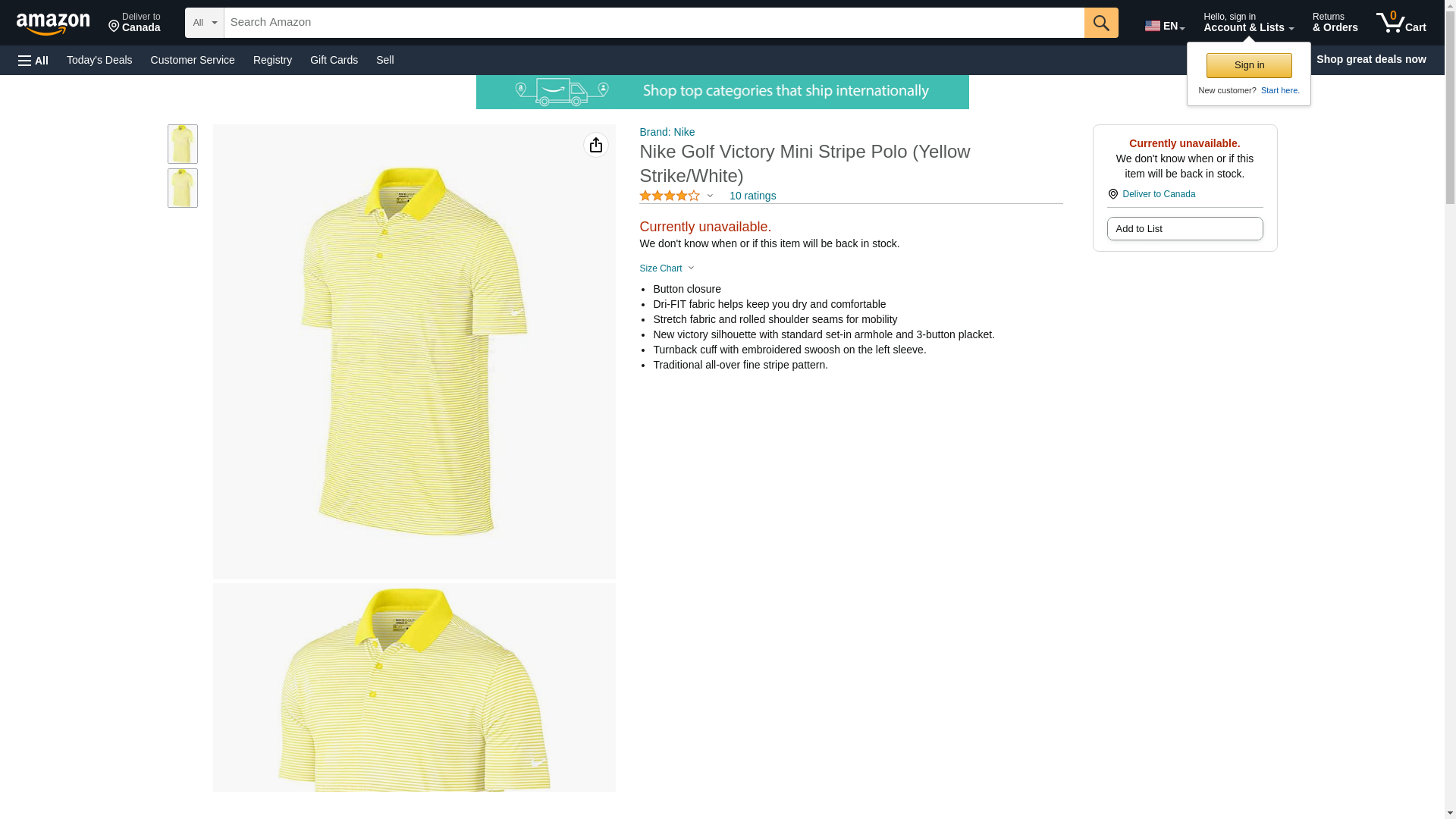Click the share icon on product image
Viewport: 1456px width, 819px height.
click(x=595, y=145)
